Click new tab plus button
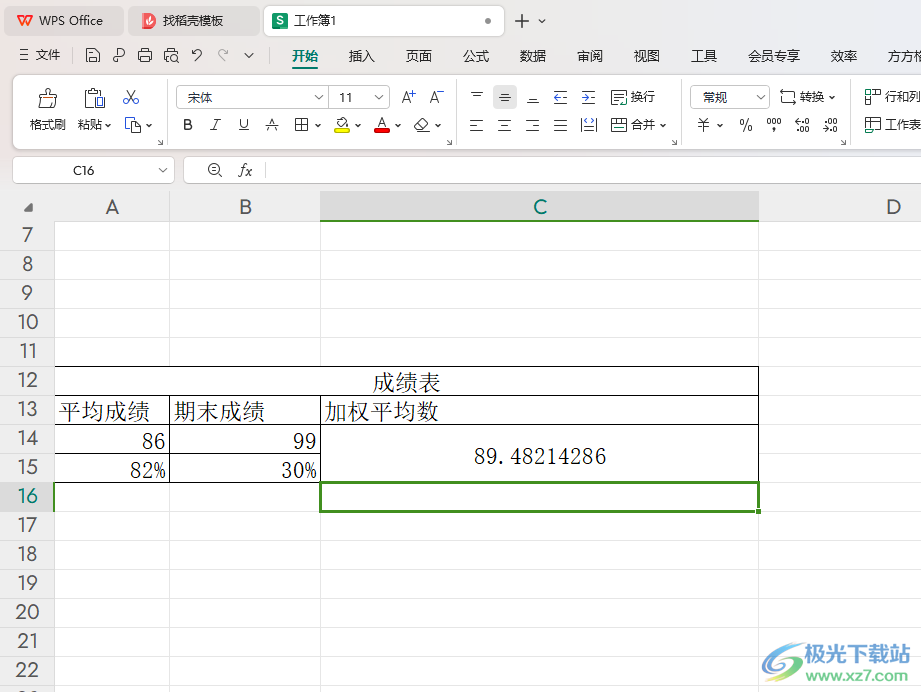Viewport: 921px width, 692px height. click(x=522, y=21)
